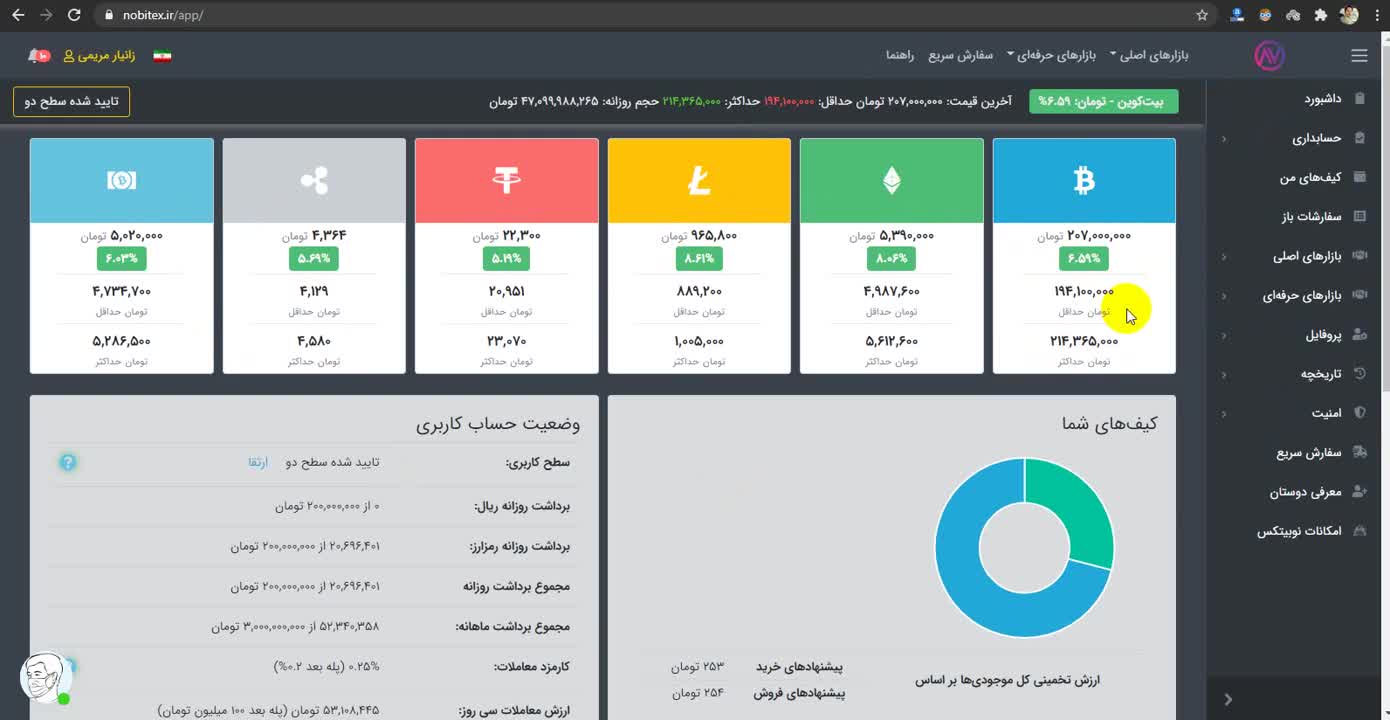This screenshot has width=1390, height=720.
Task: Click the help question mark icon
Action: (67, 462)
